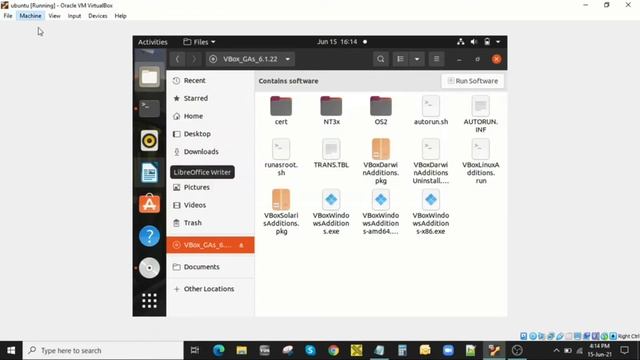The image size is (640, 360).
Task: Go forward in Files navigation
Action: pyautogui.click(x=194, y=59)
